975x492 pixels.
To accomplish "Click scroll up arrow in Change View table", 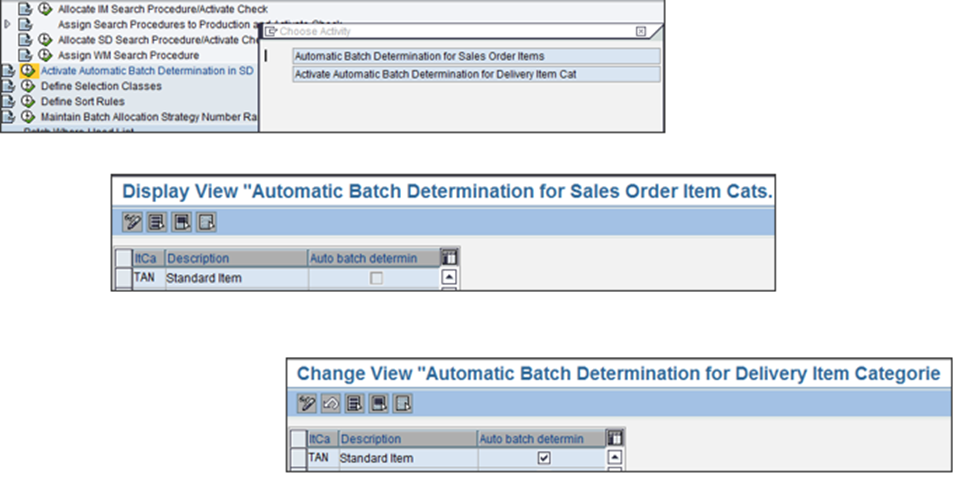I will [x=614, y=457].
